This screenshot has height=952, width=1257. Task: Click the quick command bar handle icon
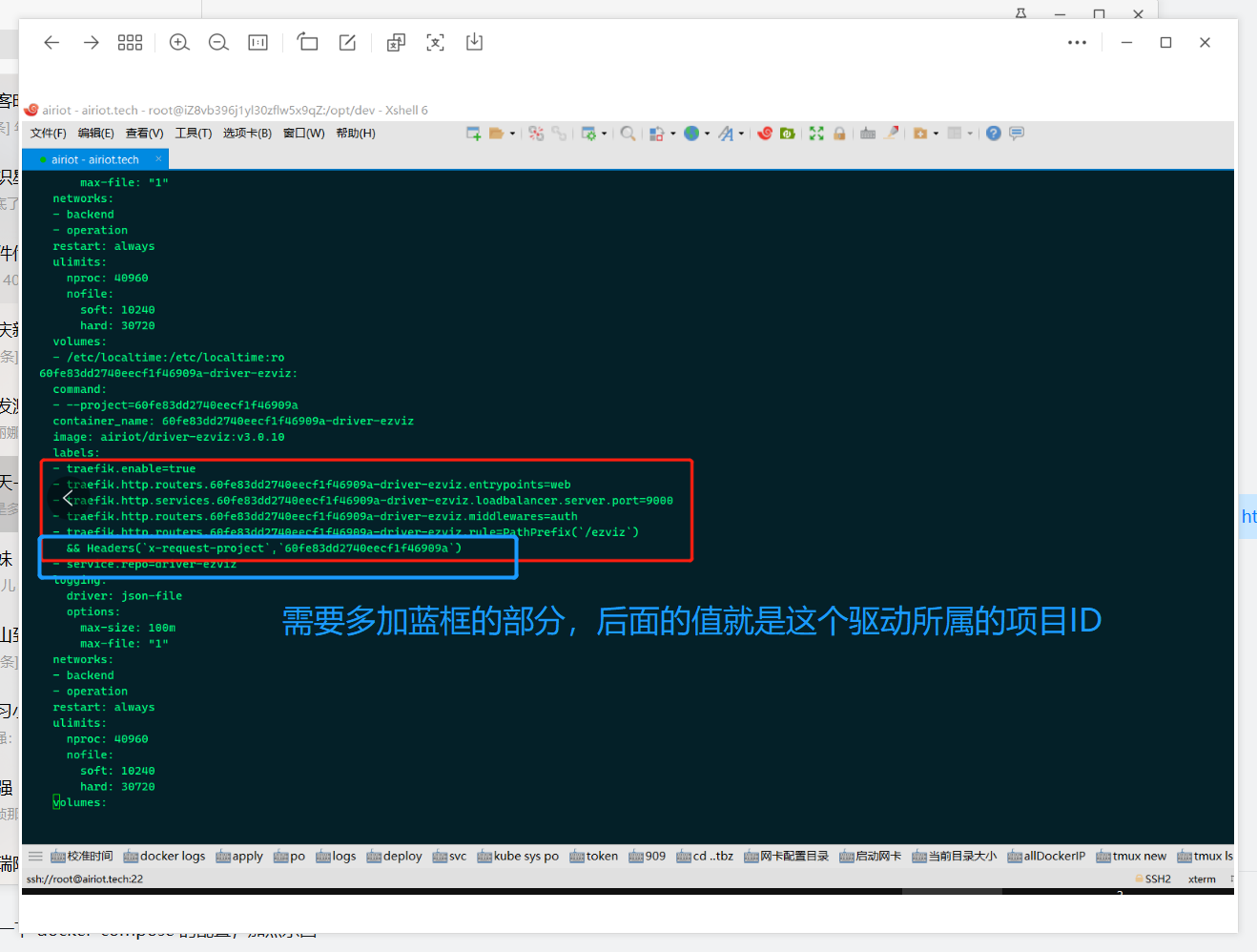[x=35, y=856]
